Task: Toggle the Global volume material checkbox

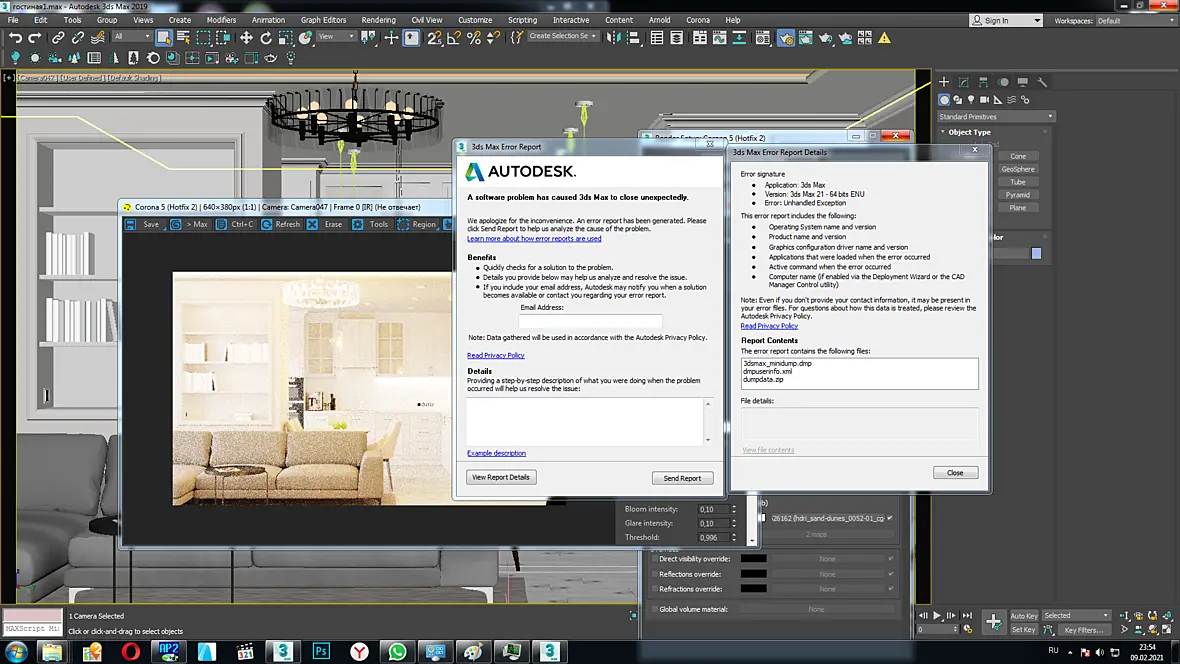Action: pyautogui.click(x=655, y=609)
